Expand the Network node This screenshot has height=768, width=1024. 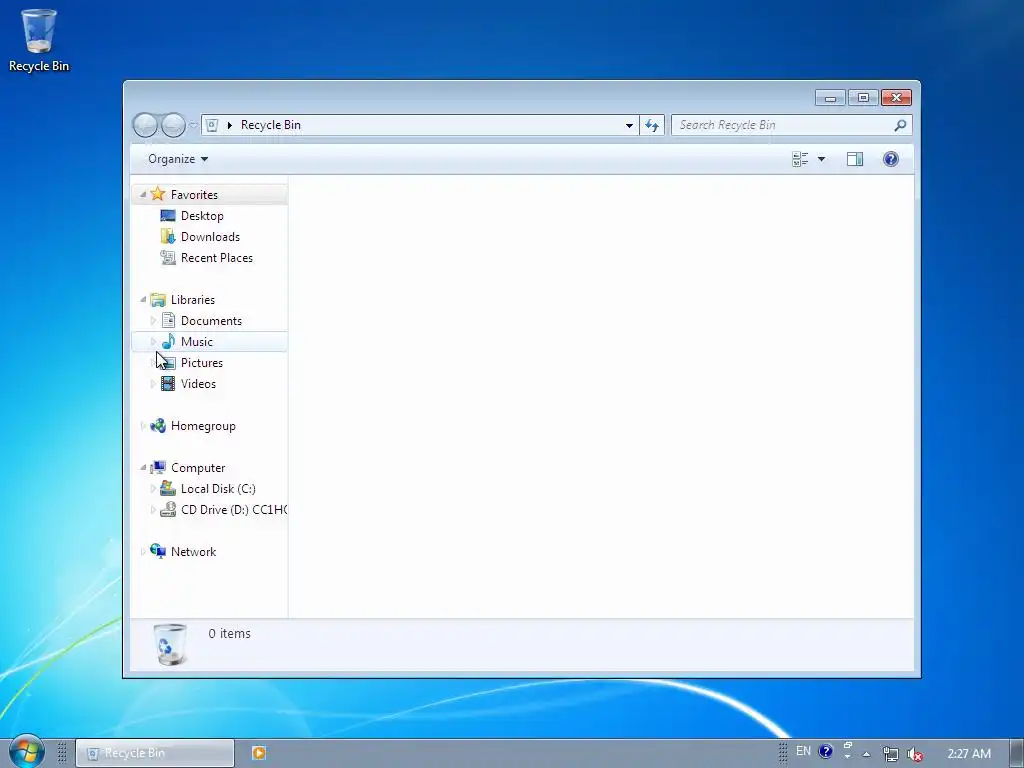pyautogui.click(x=143, y=552)
